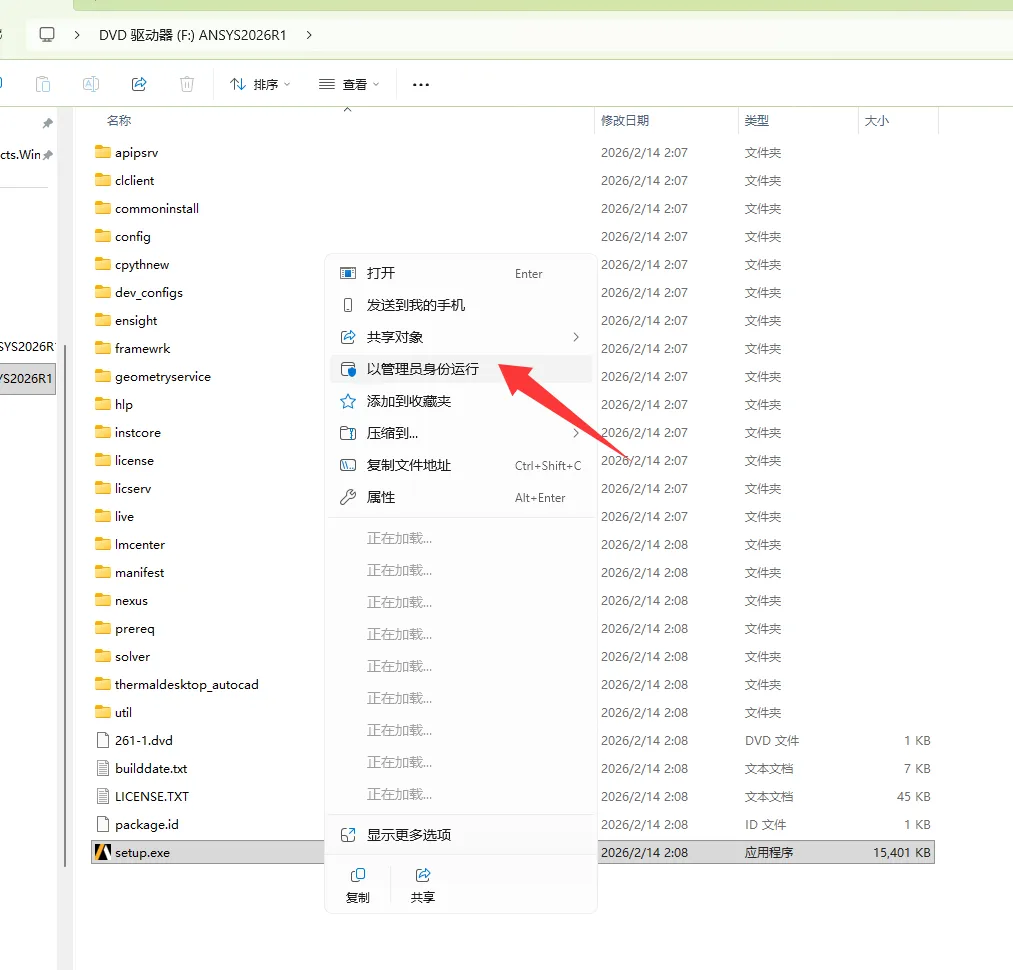Click the Copy (复制) button in context menu

click(x=358, y=885)
